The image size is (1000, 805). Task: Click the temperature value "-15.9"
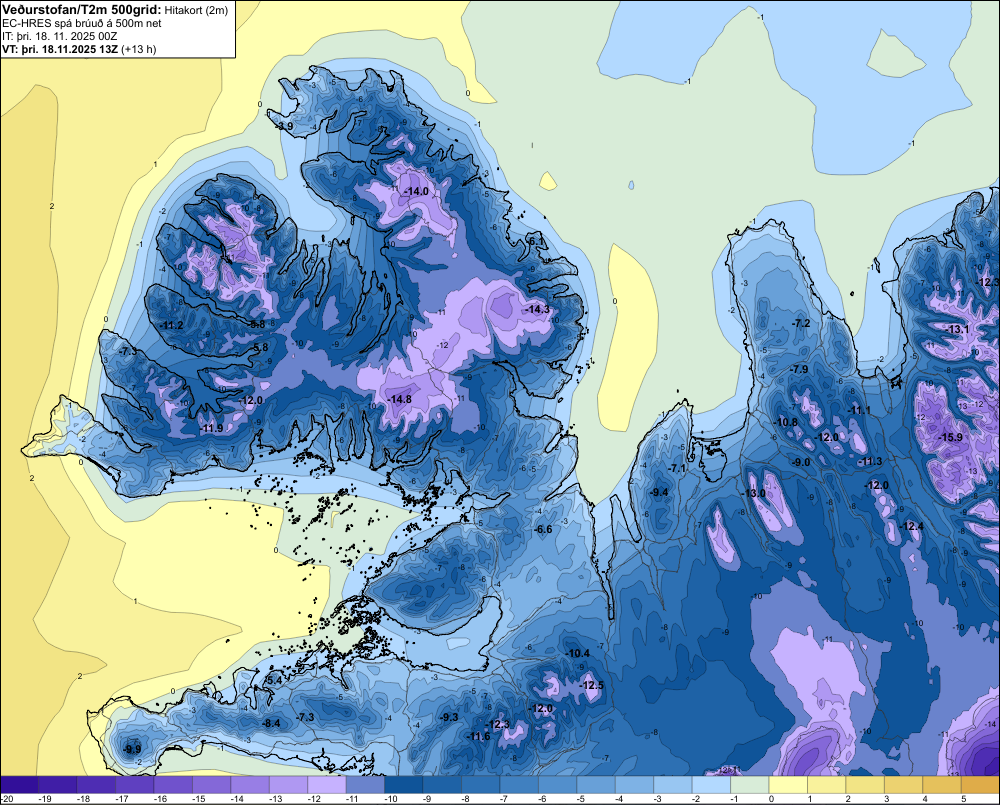point(950,437)
